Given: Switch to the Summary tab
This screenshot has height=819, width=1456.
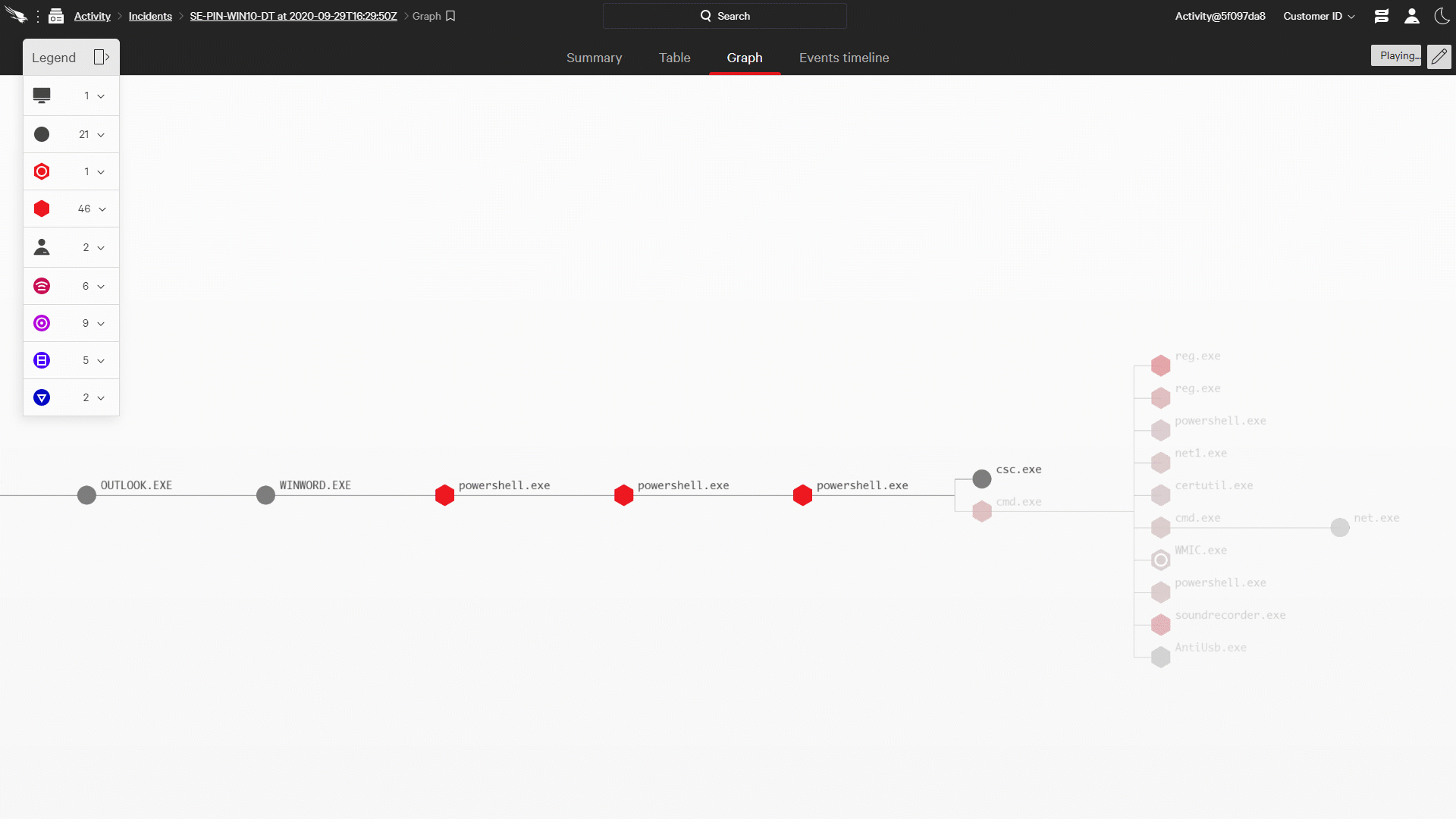Looking at the screenshot, I should coord(595,58).
